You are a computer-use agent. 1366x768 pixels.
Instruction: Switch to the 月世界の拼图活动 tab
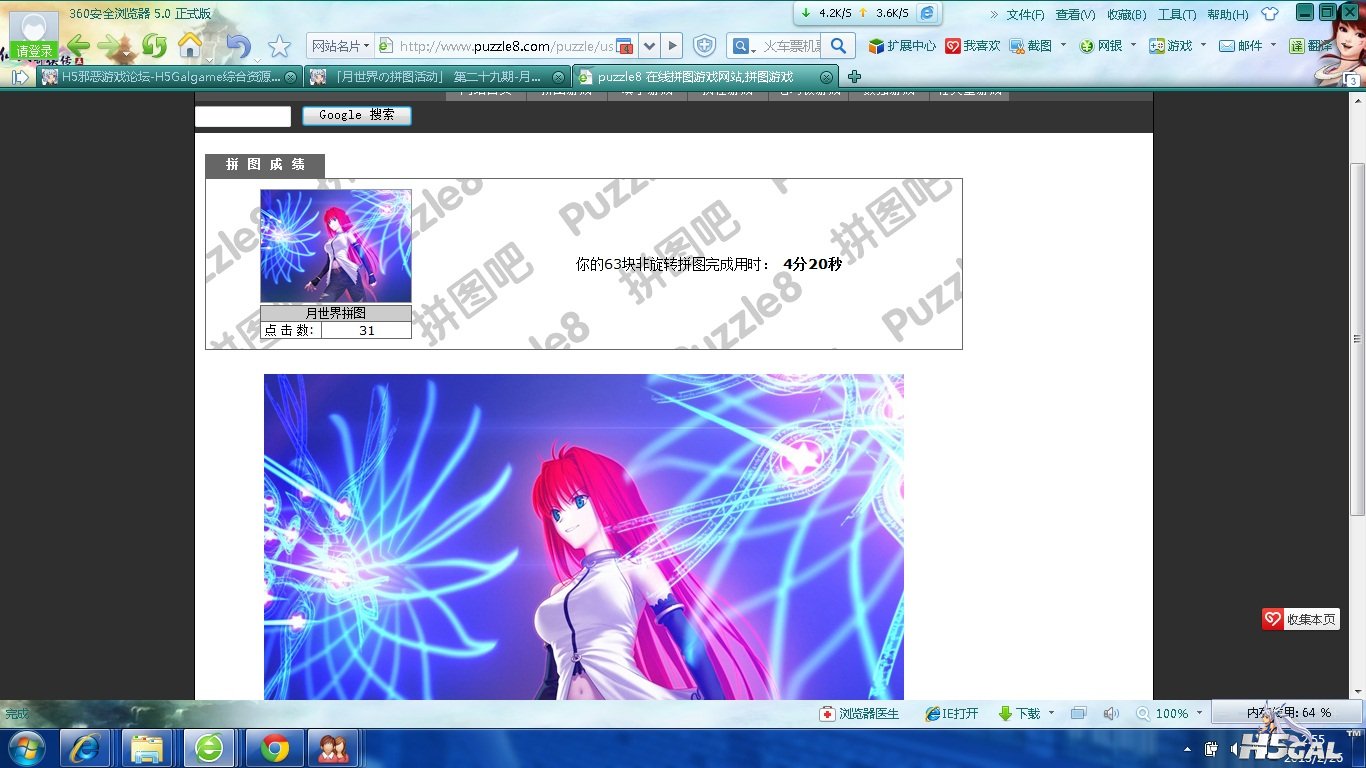point(437,76)
